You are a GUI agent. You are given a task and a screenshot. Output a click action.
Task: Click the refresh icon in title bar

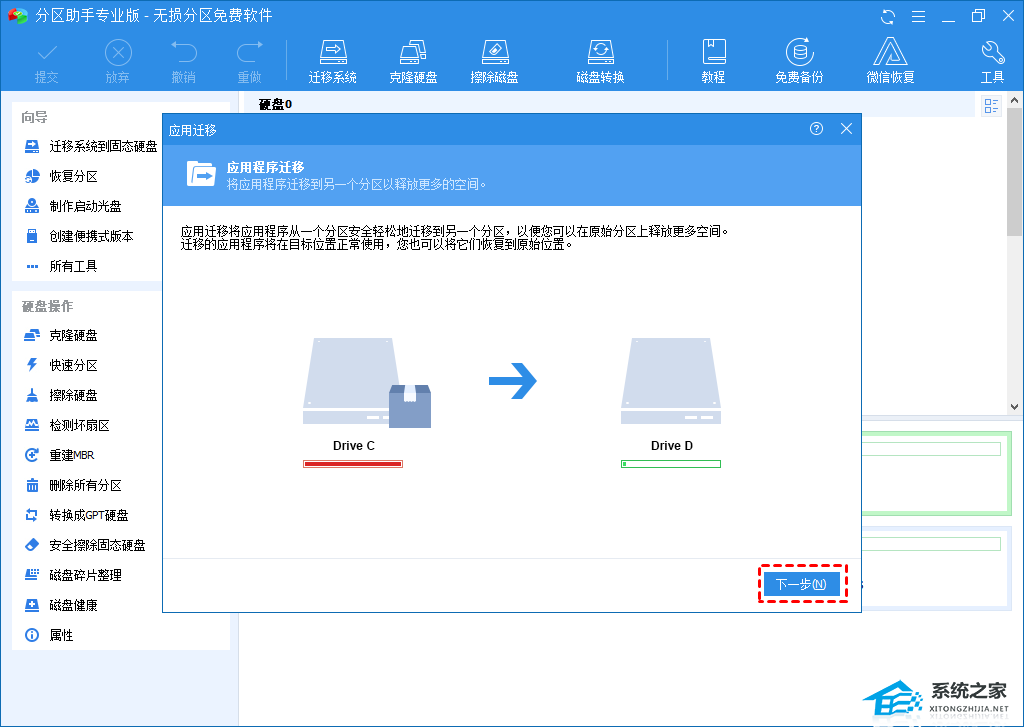(x=888, y=16)
